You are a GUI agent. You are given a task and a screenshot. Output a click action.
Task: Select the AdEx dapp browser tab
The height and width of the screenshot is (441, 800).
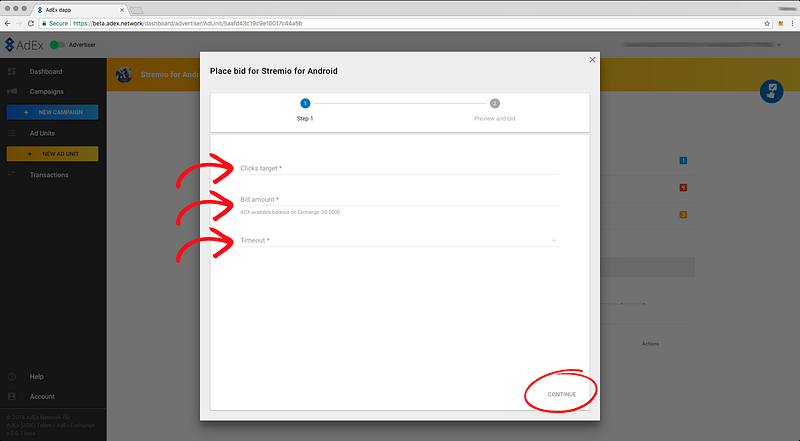coord(80,10)
